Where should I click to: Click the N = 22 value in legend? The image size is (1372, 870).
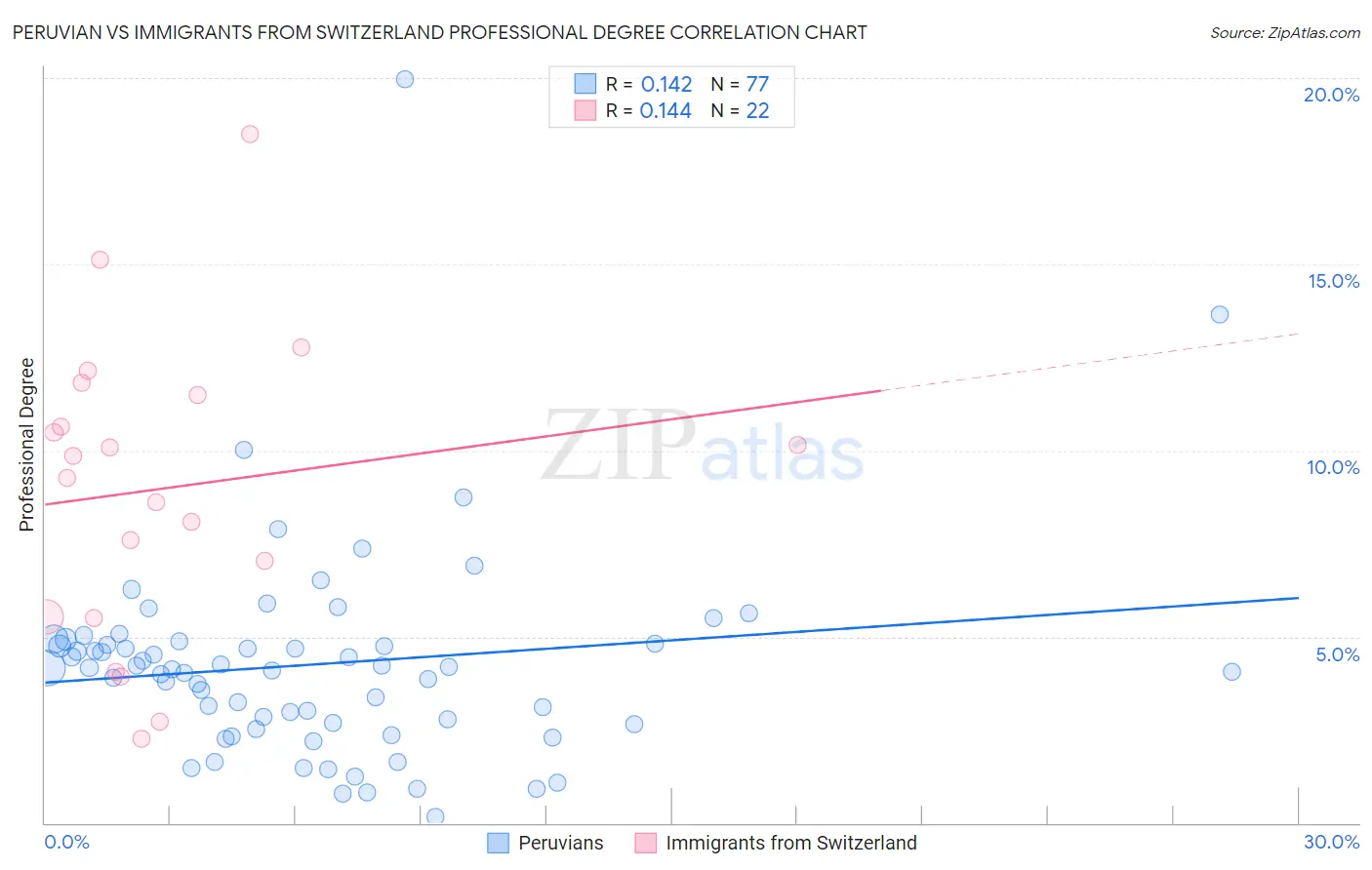[740, 110]
